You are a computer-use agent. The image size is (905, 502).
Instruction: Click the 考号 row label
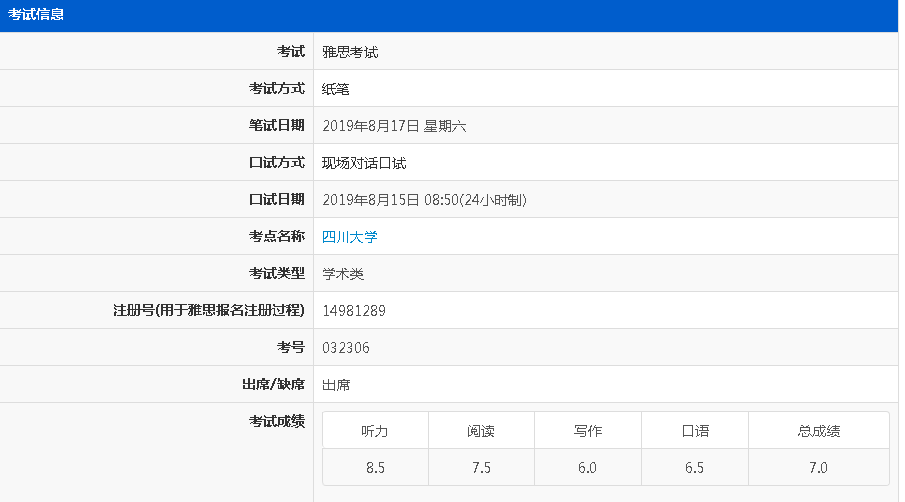(290, 347)
